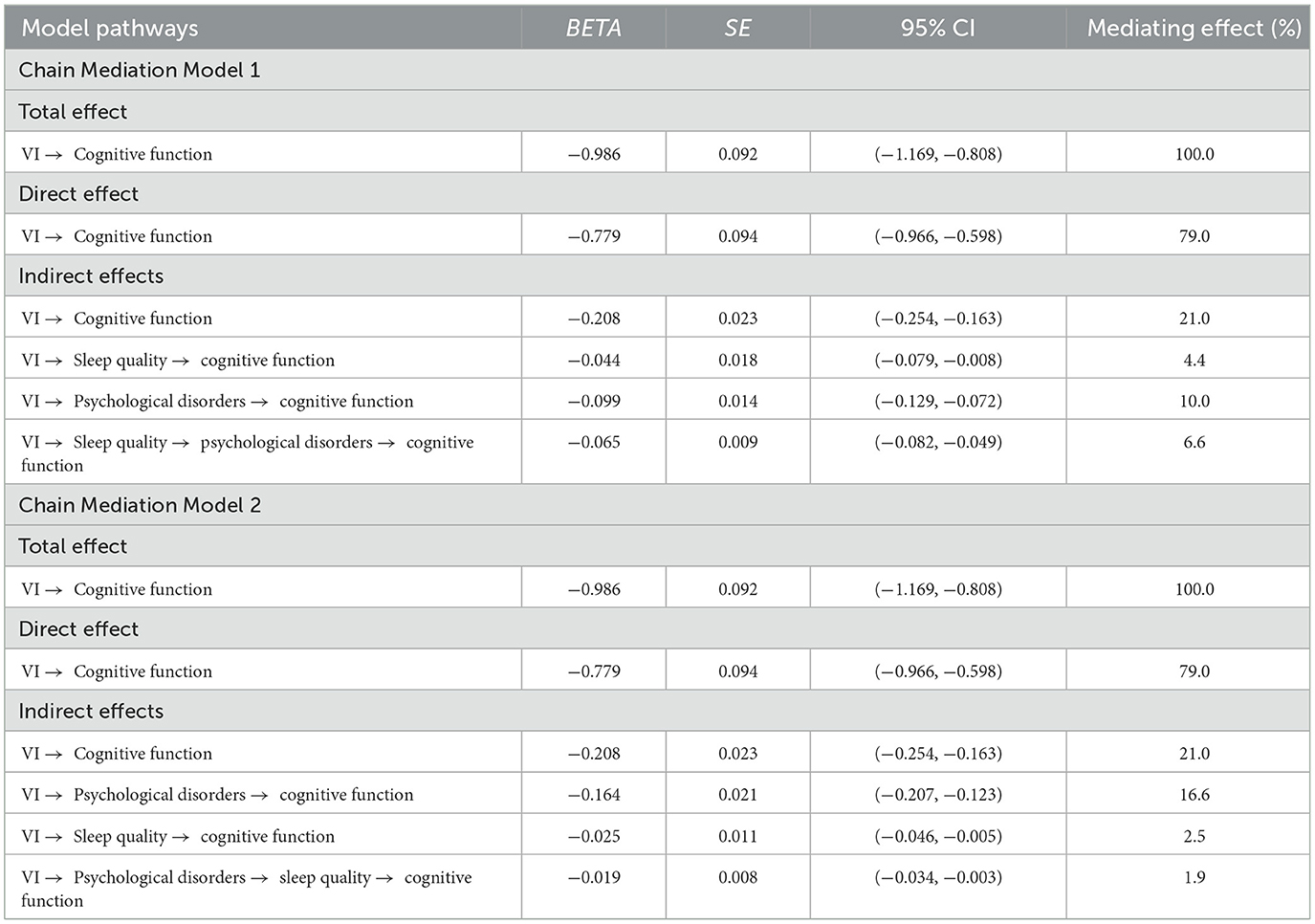Click the SE value 0.018

737,361
